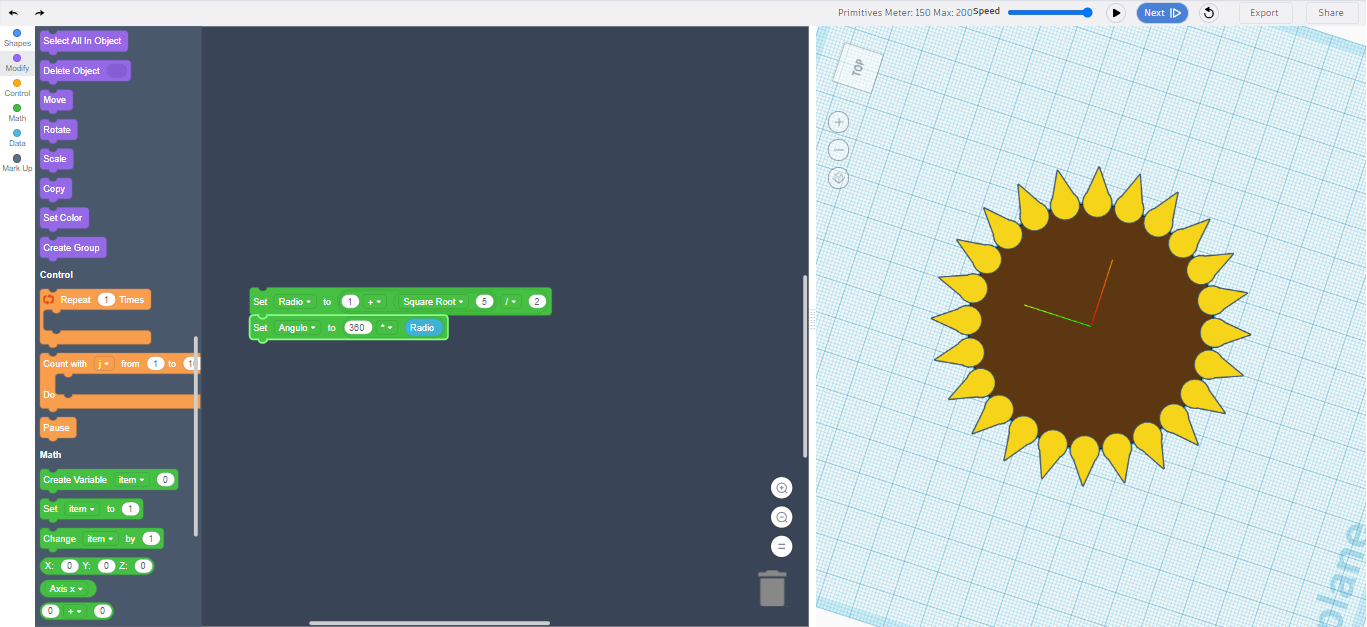
Task: Open the Angulo variable dropdown
Action: coord(298,328)
